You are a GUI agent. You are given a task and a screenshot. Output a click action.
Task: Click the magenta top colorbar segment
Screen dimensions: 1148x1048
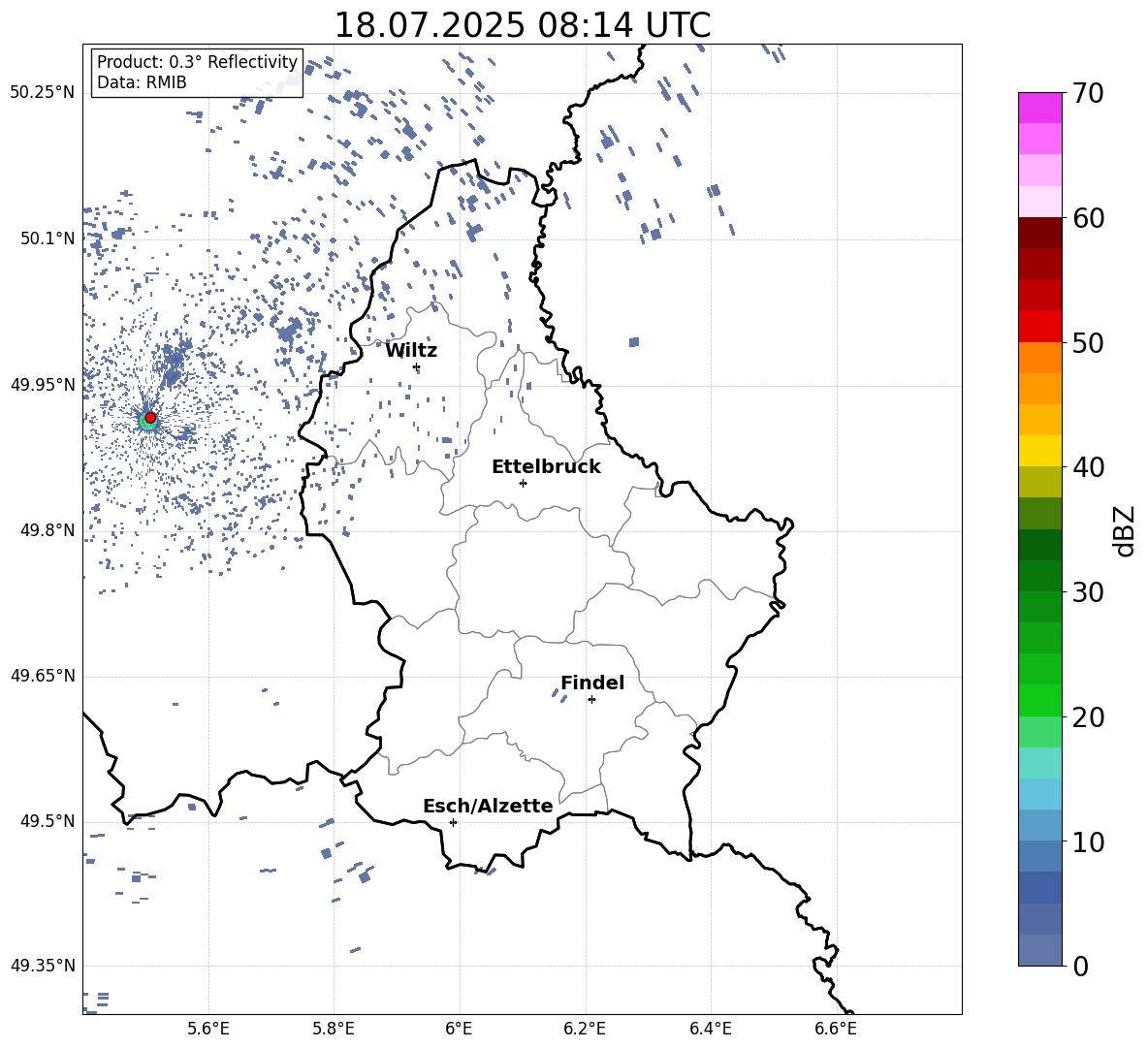pyautogui.click(x=1039, y=108)
